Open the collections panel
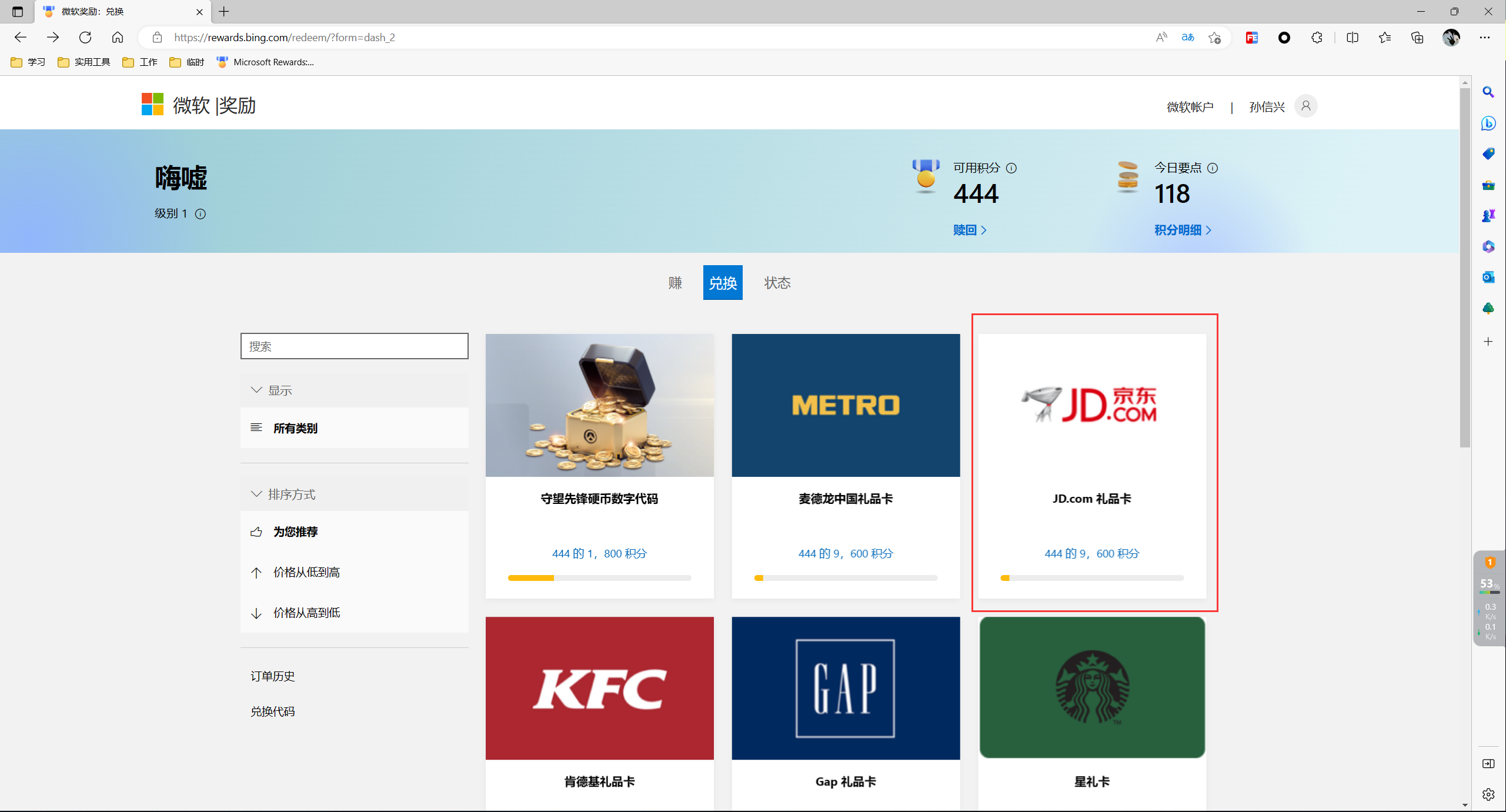 point(1417,38)
